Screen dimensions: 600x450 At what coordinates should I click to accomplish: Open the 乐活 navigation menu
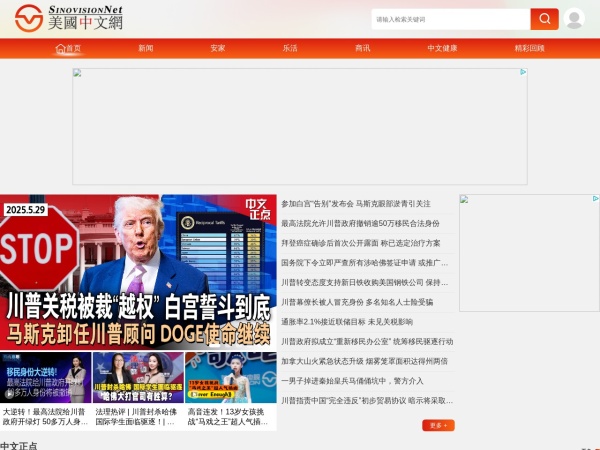click(x=290, y=48)
